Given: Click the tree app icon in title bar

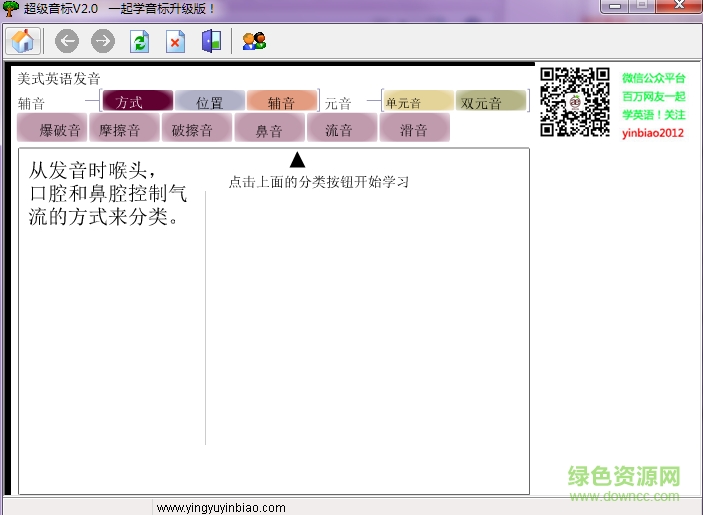Looking at the screenshot, I should coord(11,8).
